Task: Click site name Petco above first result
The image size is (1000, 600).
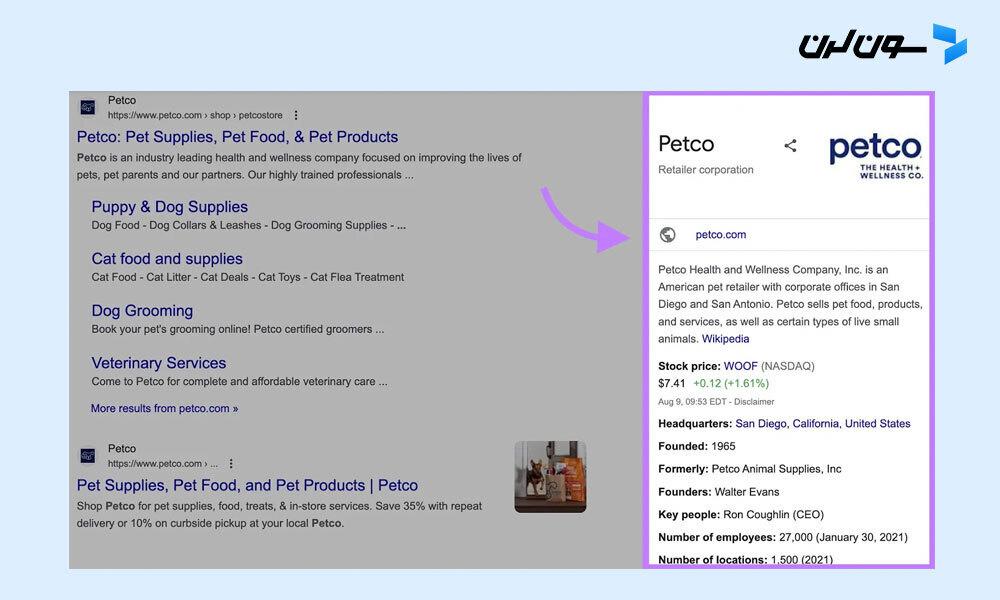Action: click(122, 100)
